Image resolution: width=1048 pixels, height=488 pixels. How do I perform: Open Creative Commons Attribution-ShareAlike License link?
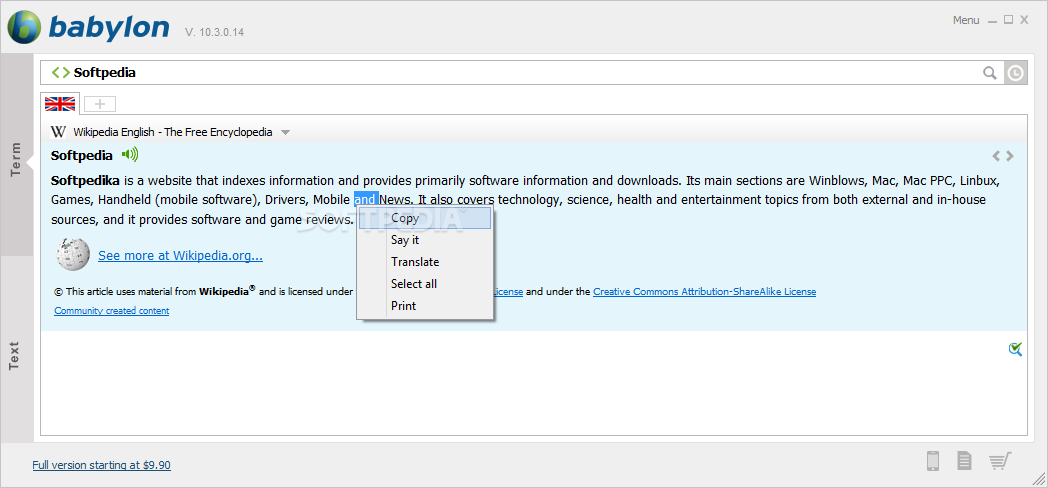704,291
